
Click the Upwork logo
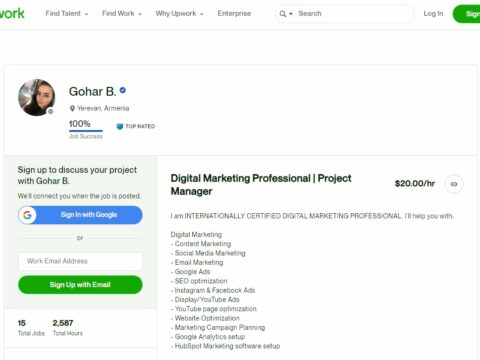click(12, 14)
